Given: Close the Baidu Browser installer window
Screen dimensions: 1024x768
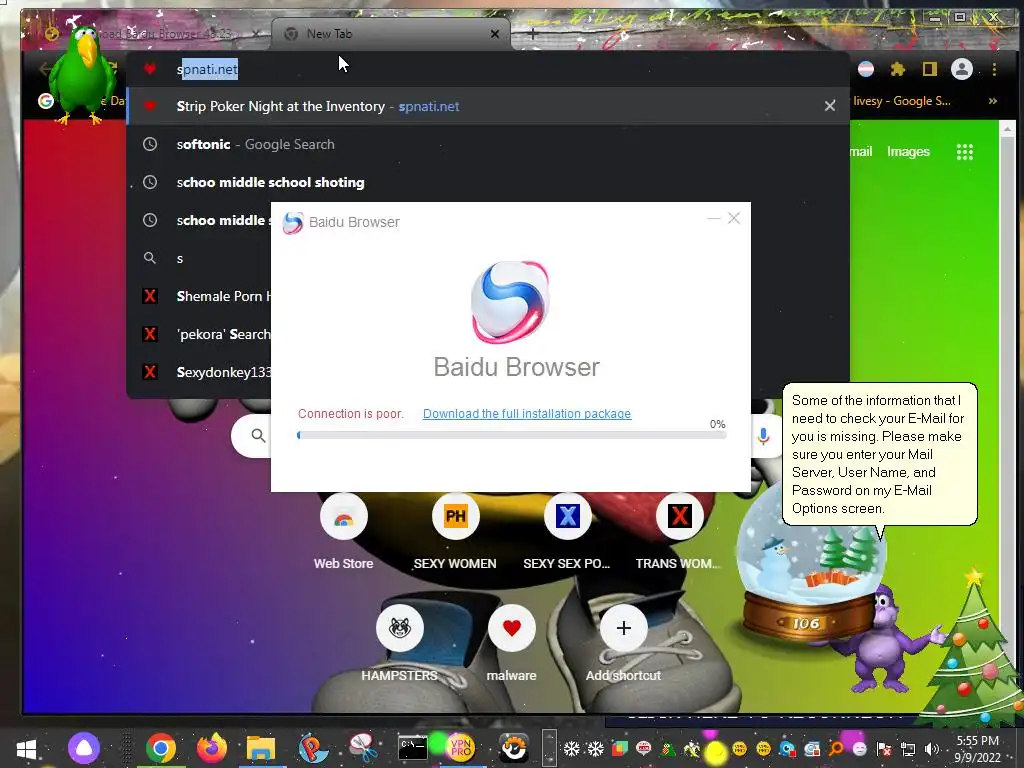Looking at the screenshot, I should (x=734, y=218).
